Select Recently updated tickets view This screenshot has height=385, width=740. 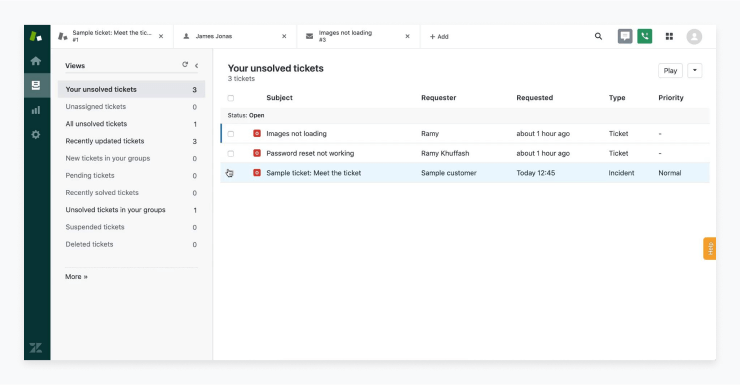coord(131,141)
